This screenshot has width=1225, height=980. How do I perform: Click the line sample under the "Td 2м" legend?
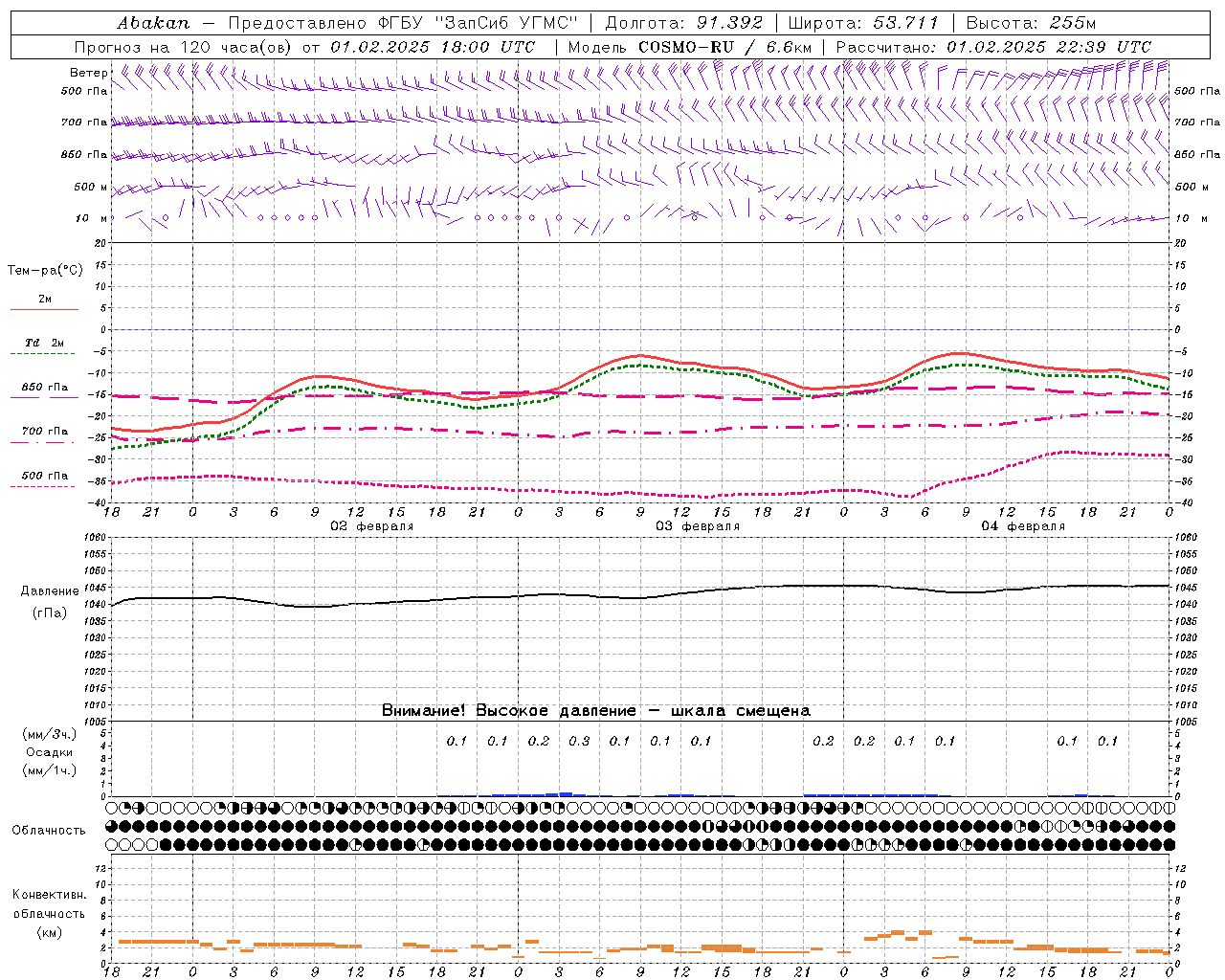click(43, 354)
